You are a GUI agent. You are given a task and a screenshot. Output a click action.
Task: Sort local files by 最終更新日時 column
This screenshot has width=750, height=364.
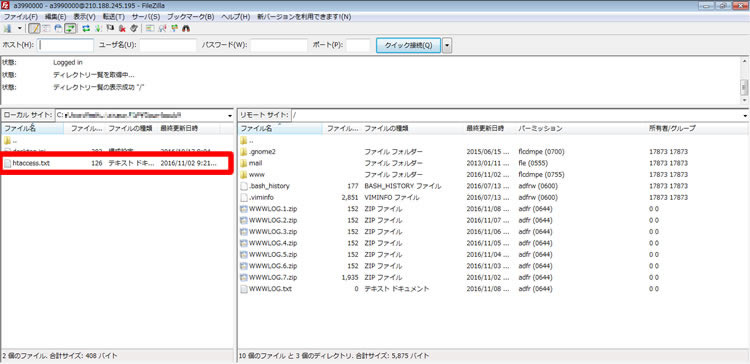pos(189,129)
